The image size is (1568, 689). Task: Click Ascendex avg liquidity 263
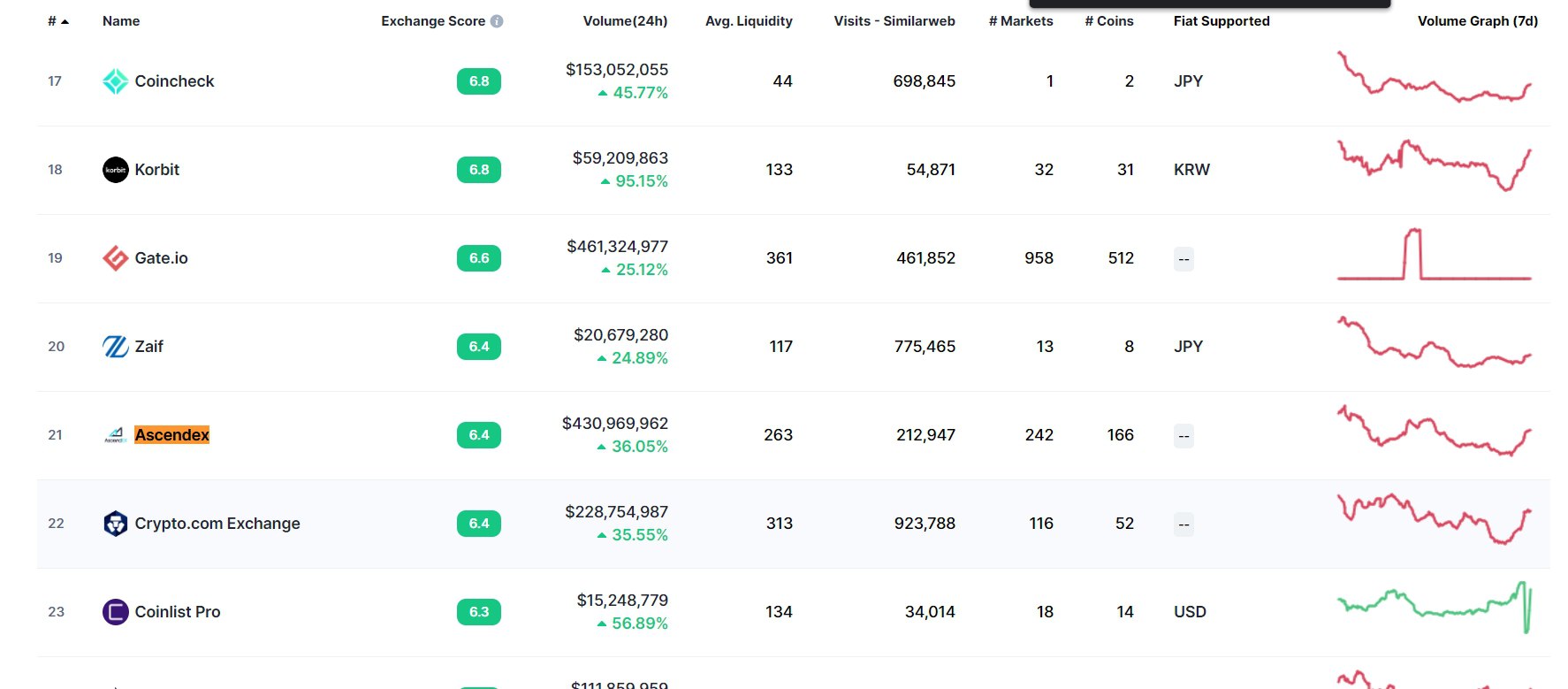coord(778,435)
